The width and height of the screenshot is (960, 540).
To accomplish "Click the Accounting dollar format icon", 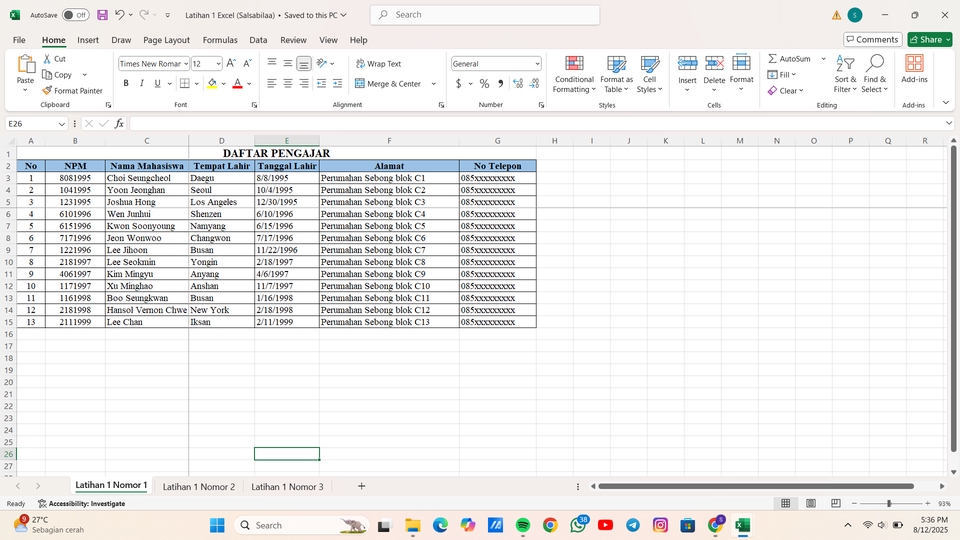I will click(x=458, y=83).
